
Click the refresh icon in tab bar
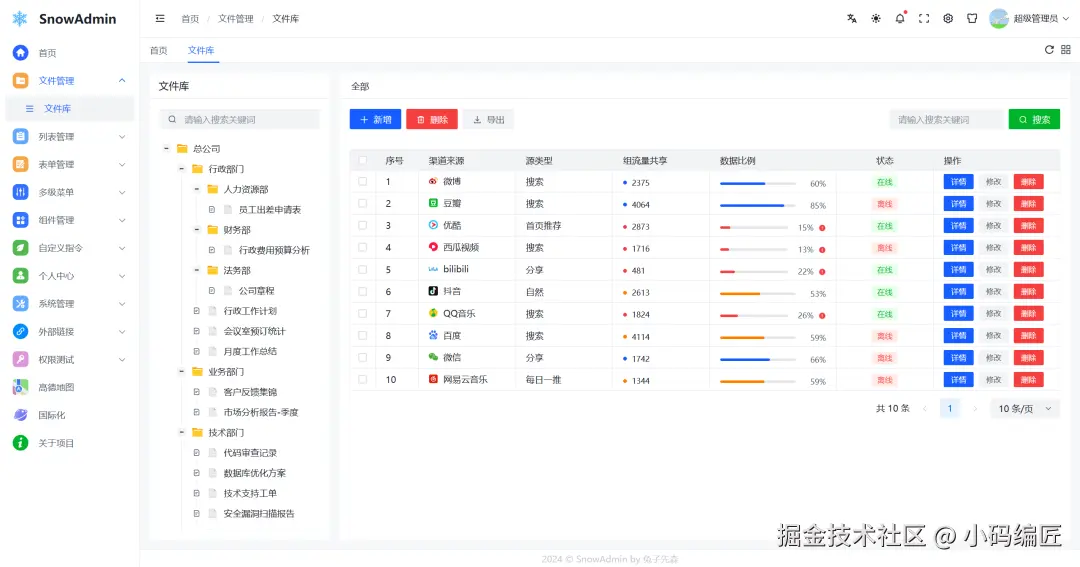point(1049,50)
